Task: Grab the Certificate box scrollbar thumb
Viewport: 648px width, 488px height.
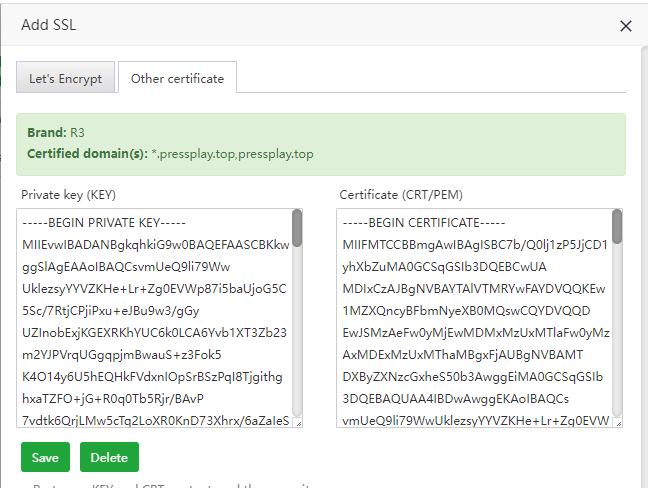Action: click(617, 227)
